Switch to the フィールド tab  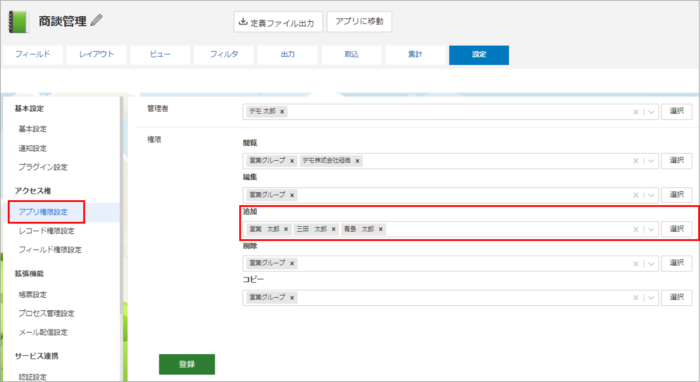click(x=33, y=54)
